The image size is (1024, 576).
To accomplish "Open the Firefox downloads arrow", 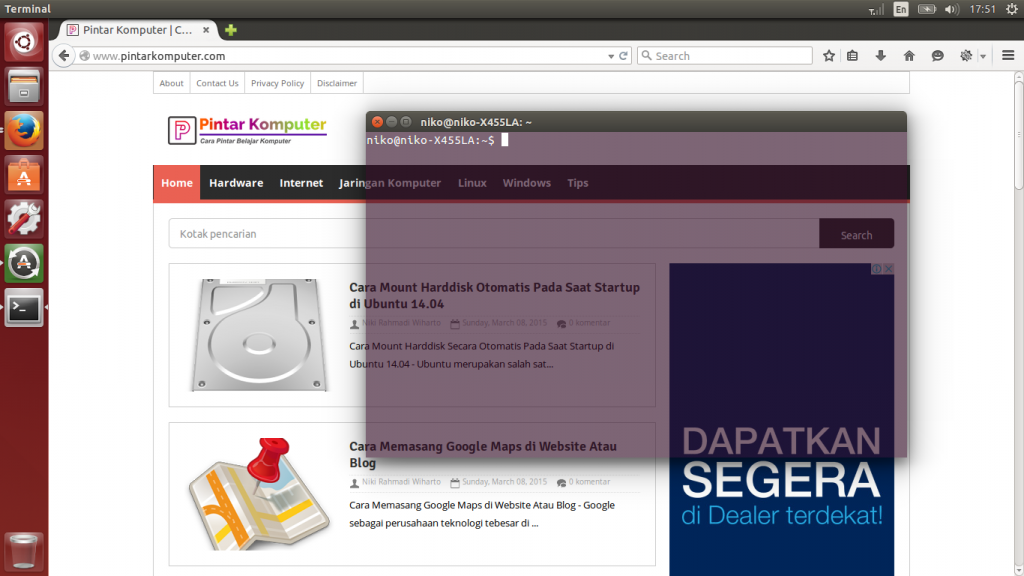I will click(x=881, y=56).
